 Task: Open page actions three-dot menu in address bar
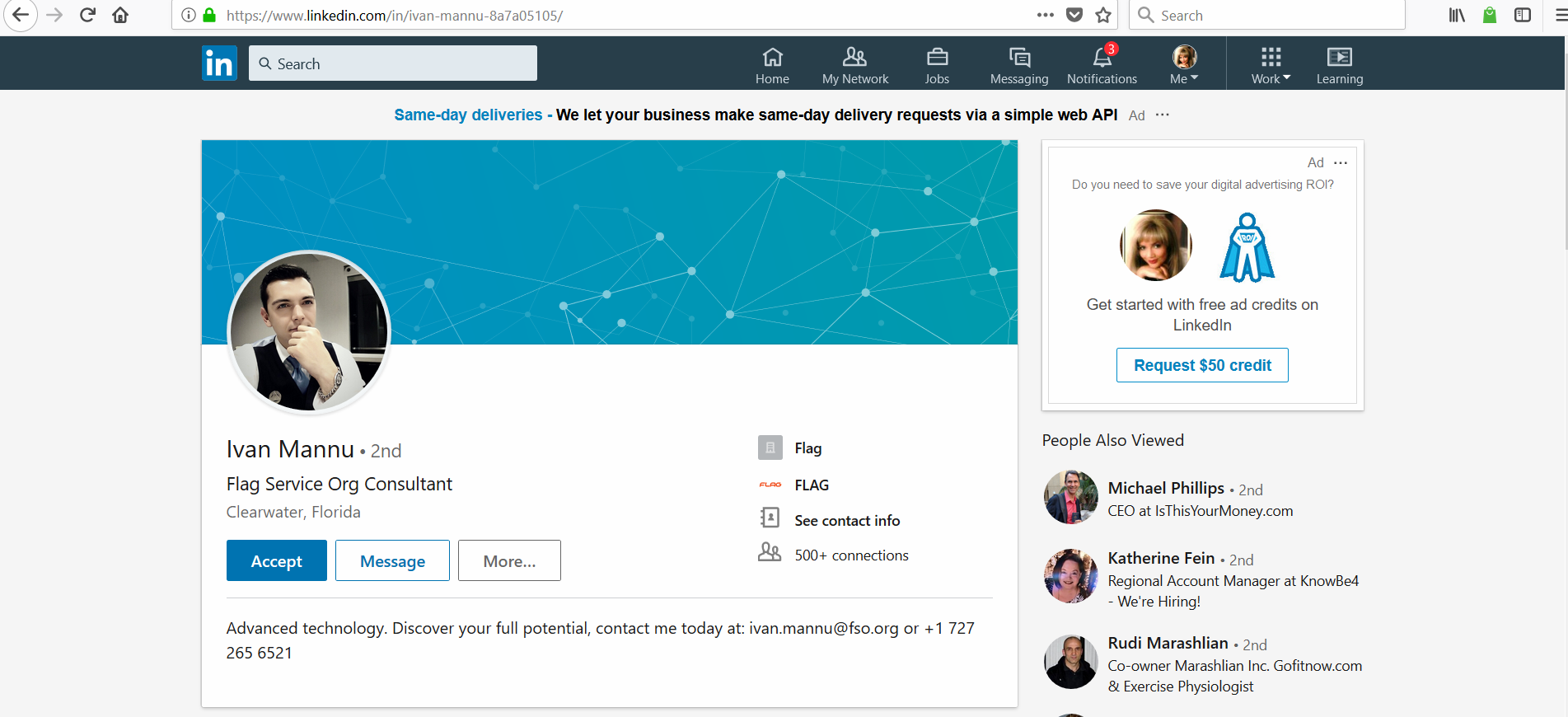(x=1046, y=15)
